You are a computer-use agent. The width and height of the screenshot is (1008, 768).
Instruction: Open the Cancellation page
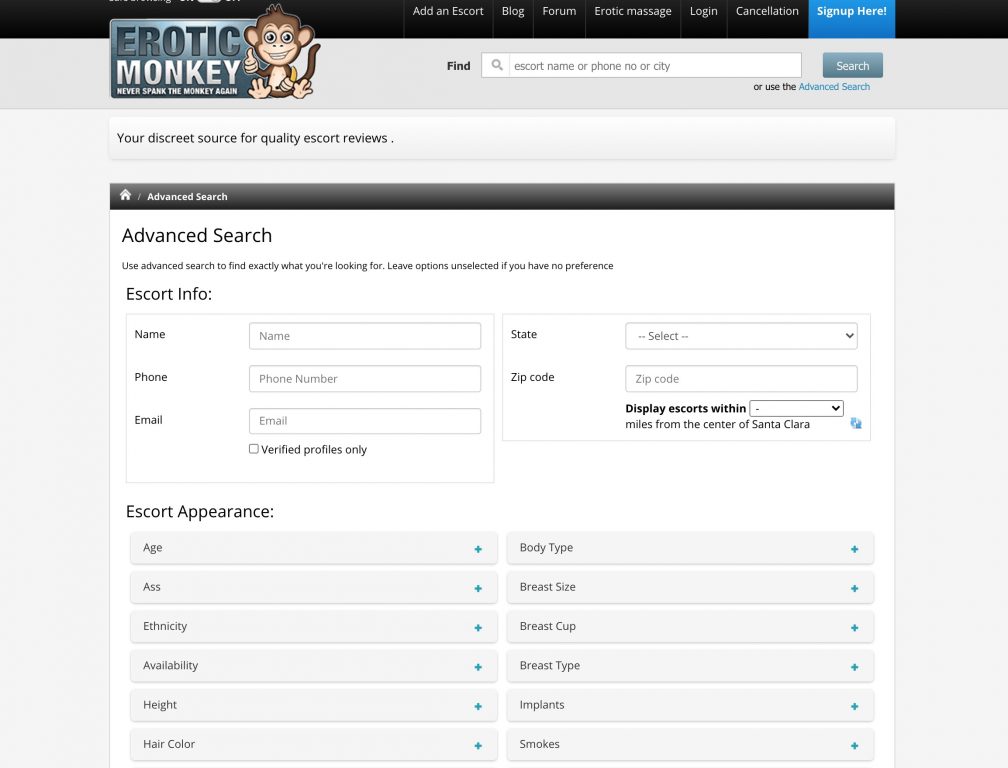767,11
